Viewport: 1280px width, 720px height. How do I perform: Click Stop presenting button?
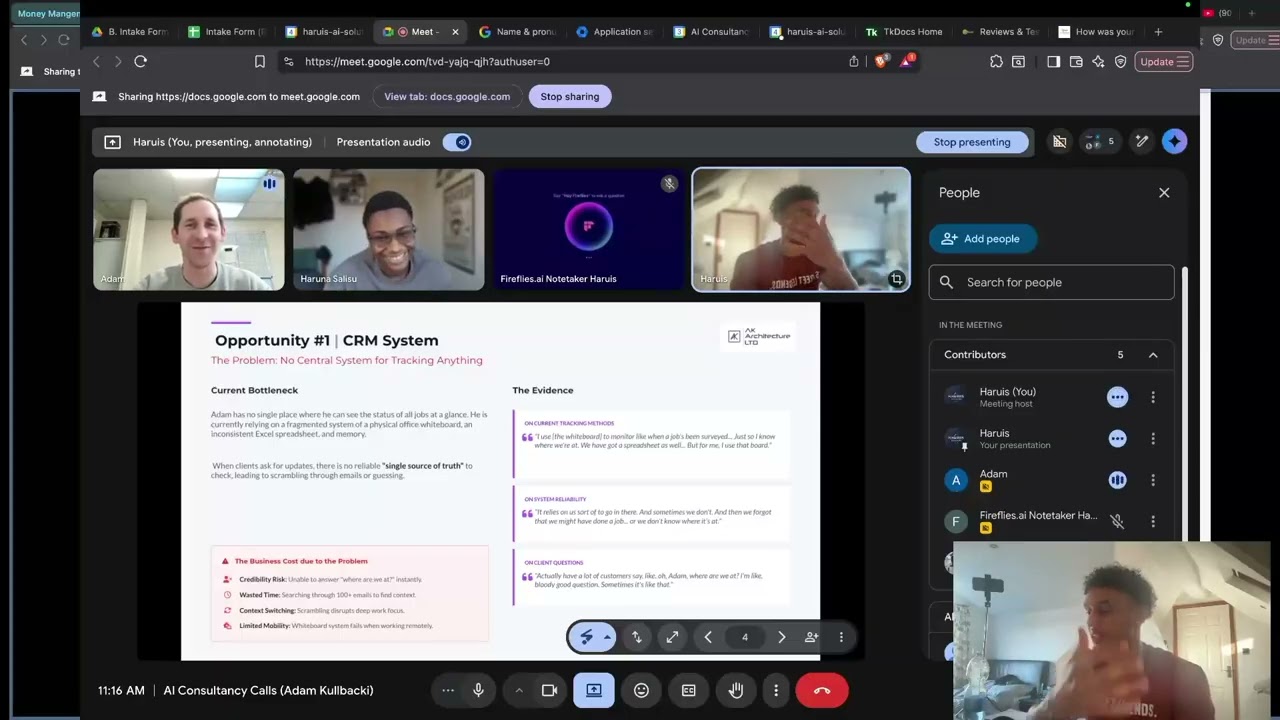[x=972, y=142]
